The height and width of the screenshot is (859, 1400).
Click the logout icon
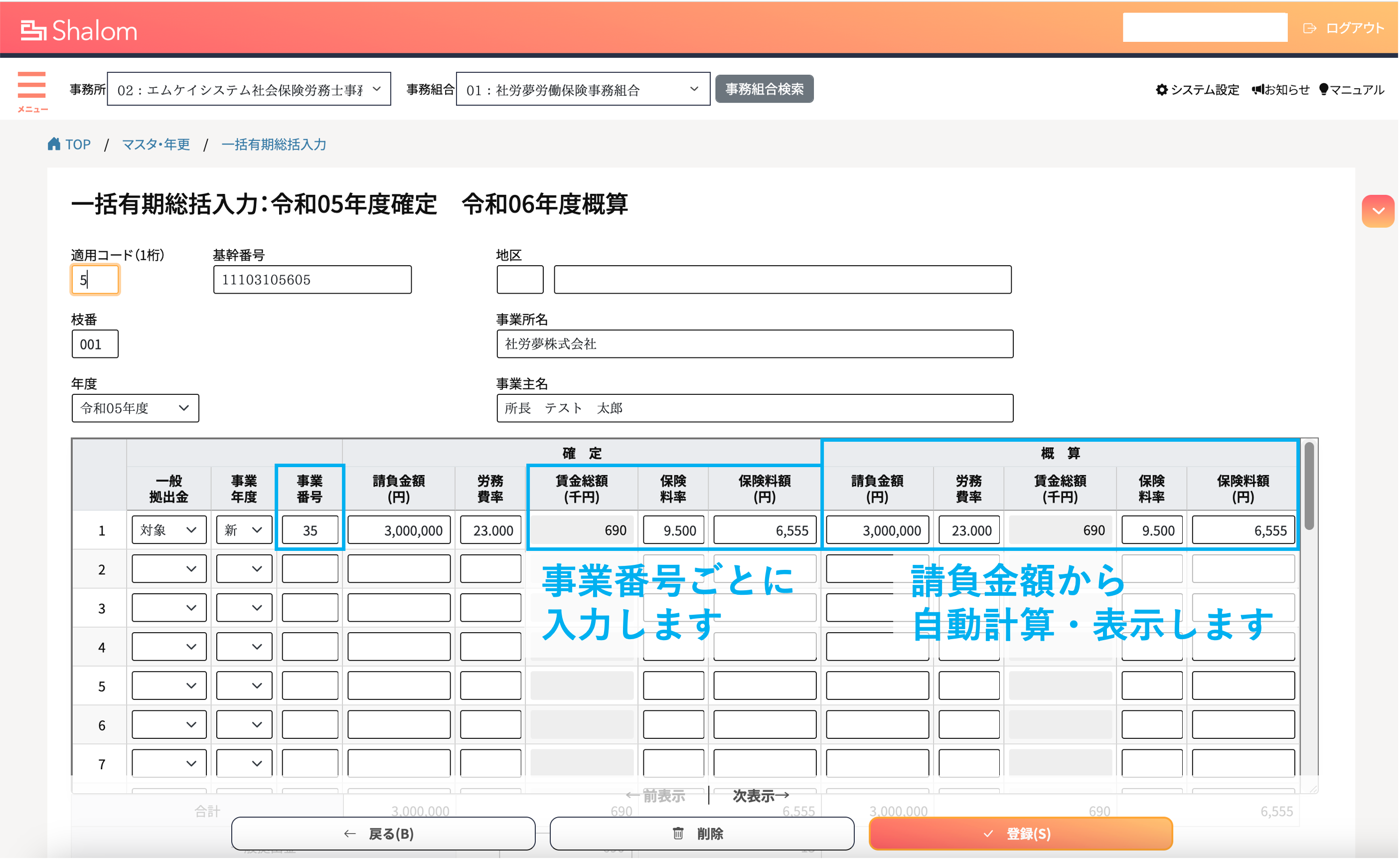tap(1310, 28)
